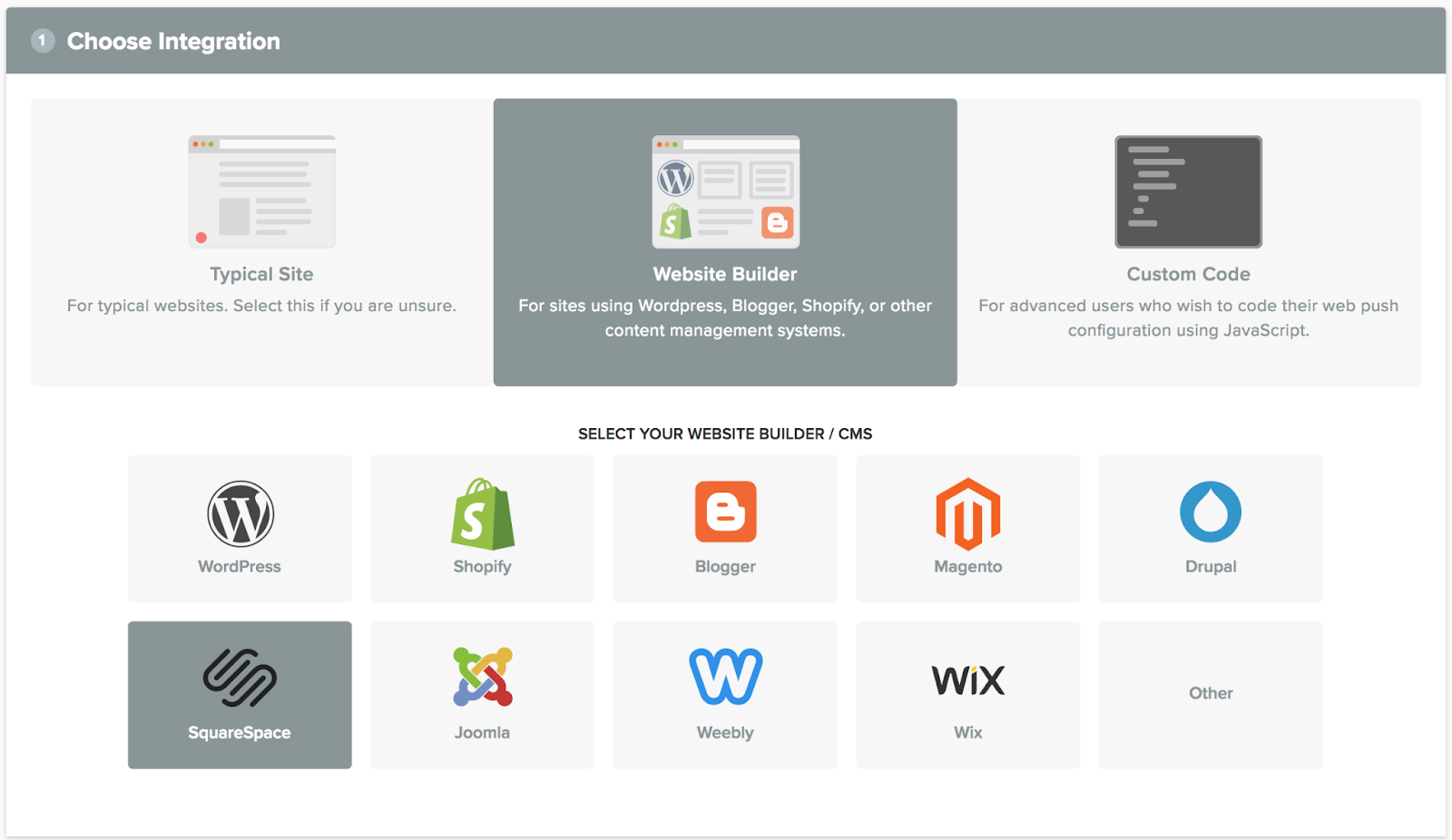1452x840 pixels.
Task: Click the Blogger label text
Action: coord(725,566)
